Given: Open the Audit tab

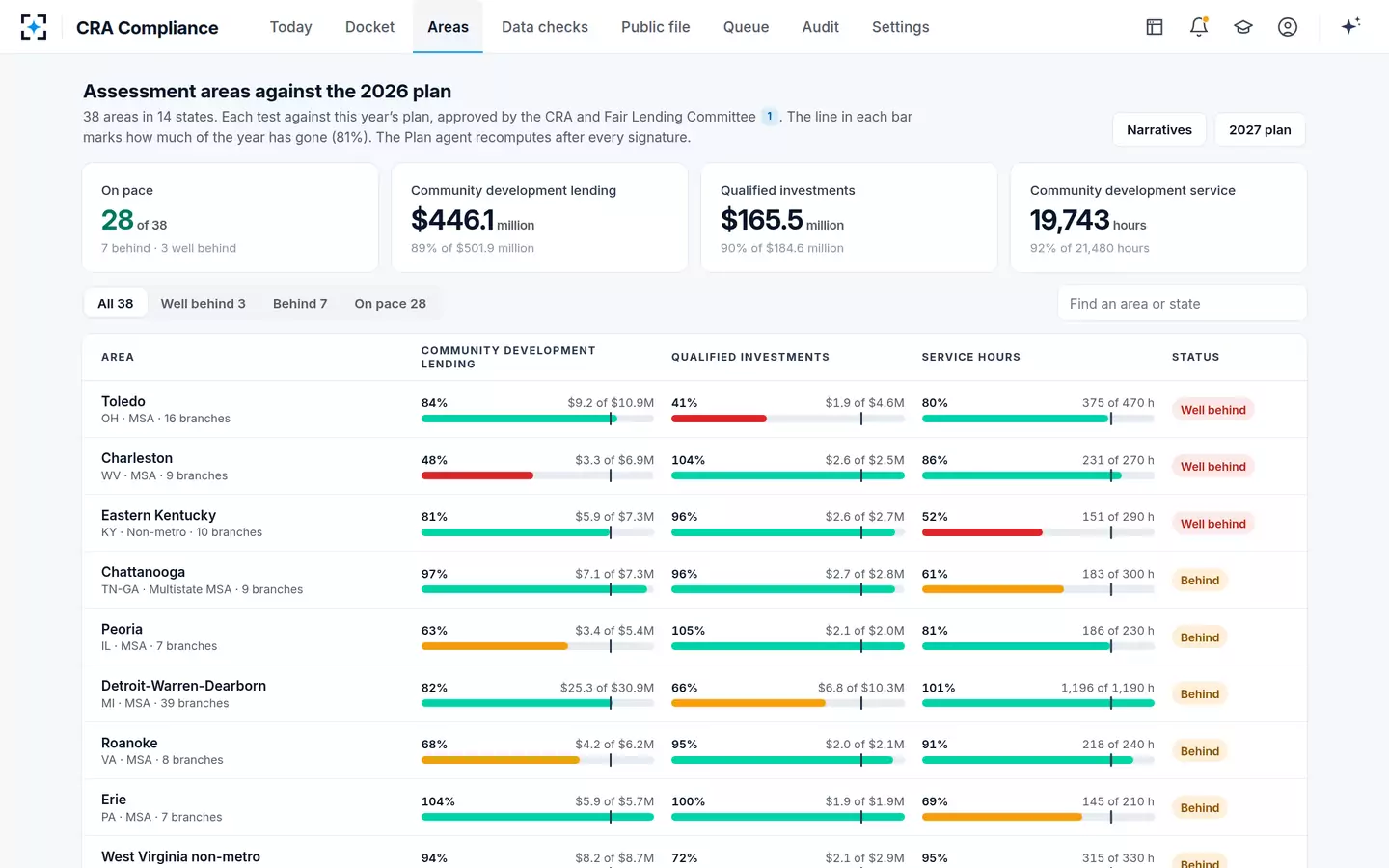Looking at the screenshot, I should click(x=821, y=27).
